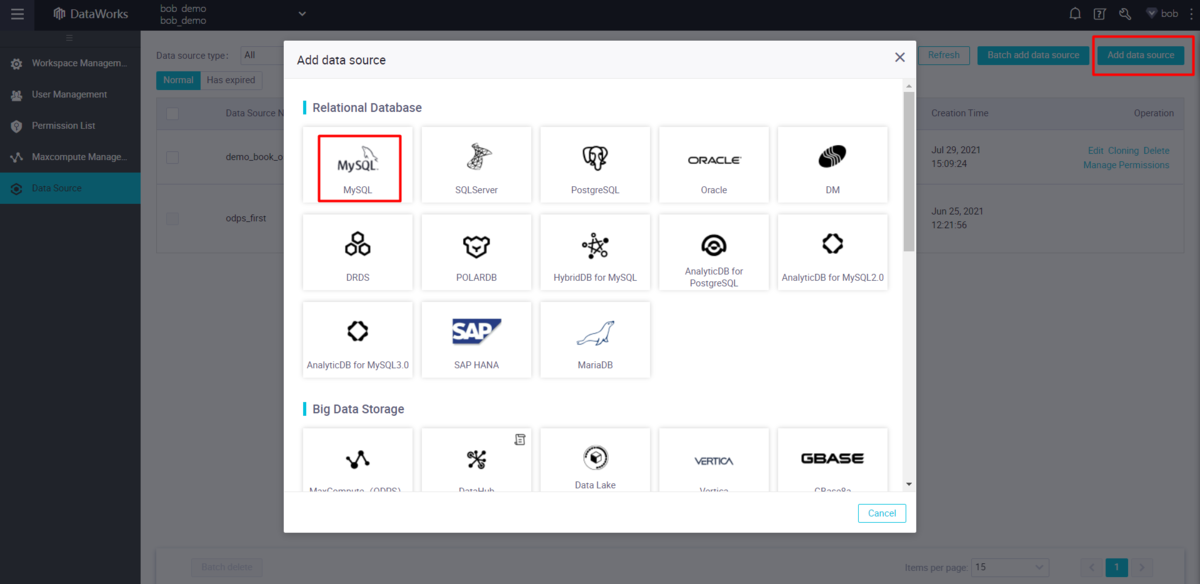Go to User Management in sidebar
This screenshot has width=1200, height=584.
tap(70, 94)
